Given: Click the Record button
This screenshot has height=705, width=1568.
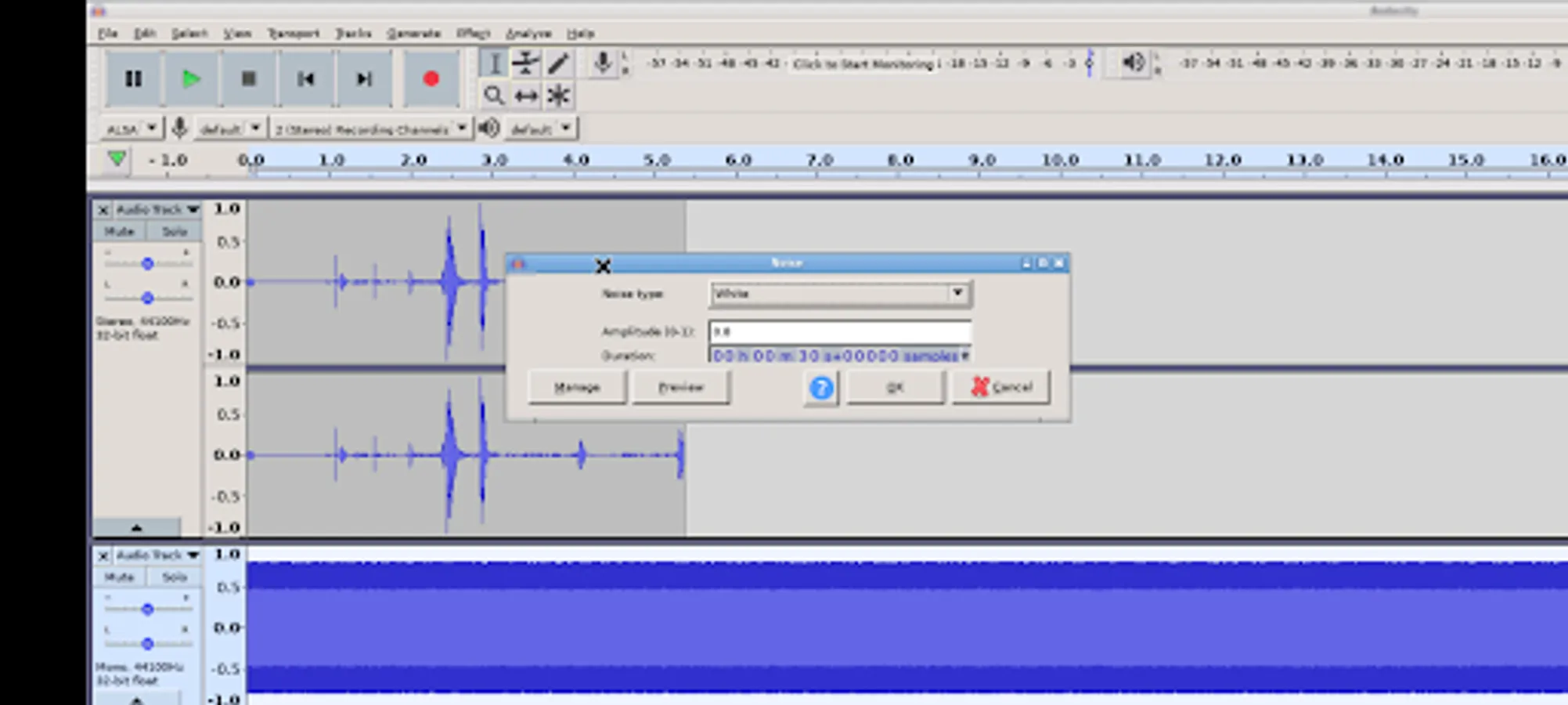Looking at the screenshot, I should click(431, 78).
